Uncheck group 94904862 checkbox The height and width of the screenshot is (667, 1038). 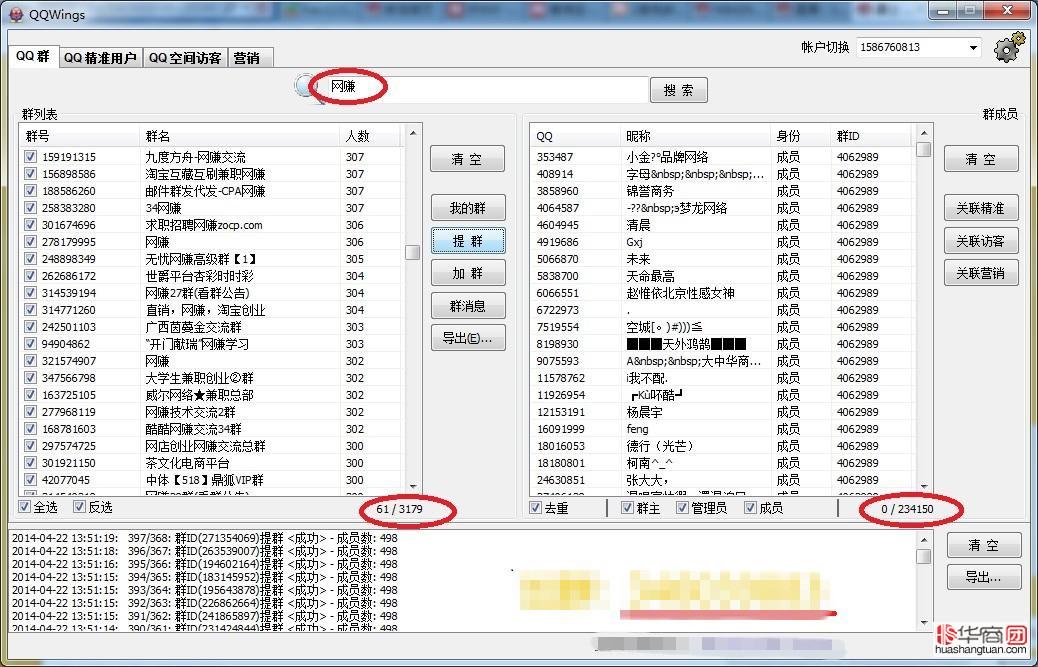point(30,344)
